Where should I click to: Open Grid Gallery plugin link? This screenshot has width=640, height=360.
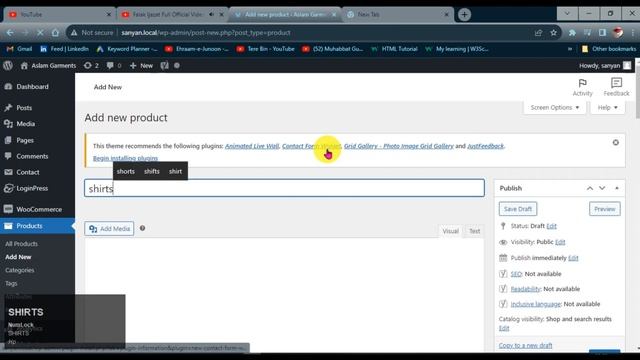tap(398, 146)
